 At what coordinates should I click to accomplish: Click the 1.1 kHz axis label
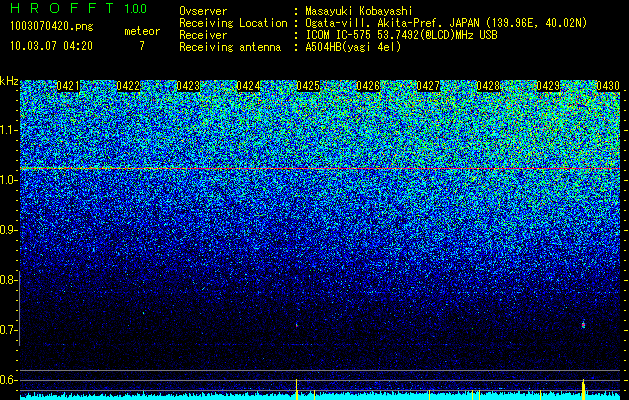tap(7, 131)
